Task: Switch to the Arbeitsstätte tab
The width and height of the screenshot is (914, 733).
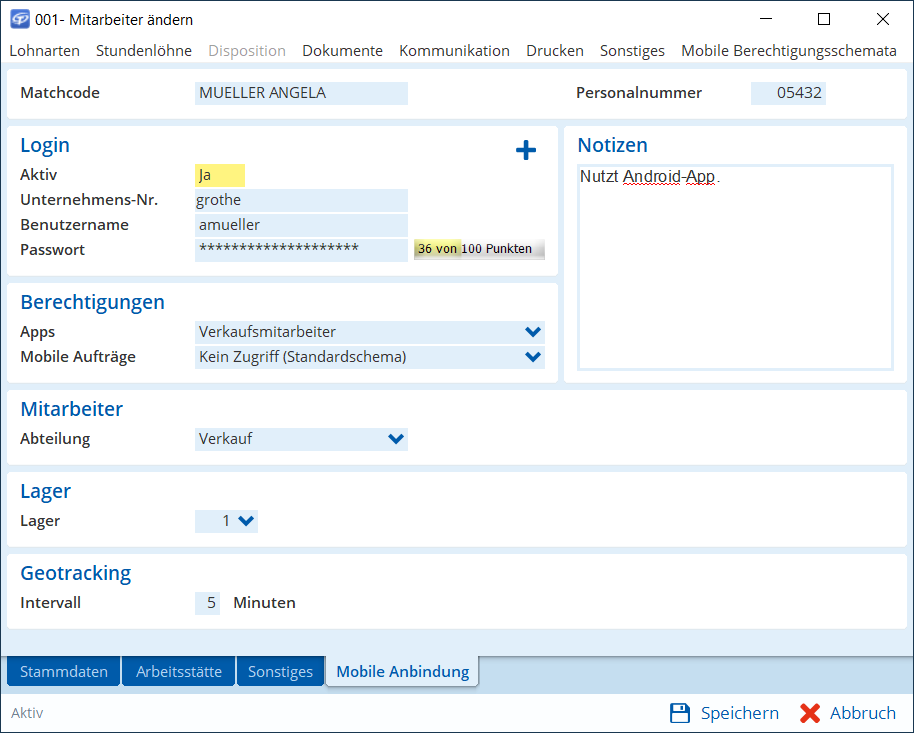Action: 179,672
